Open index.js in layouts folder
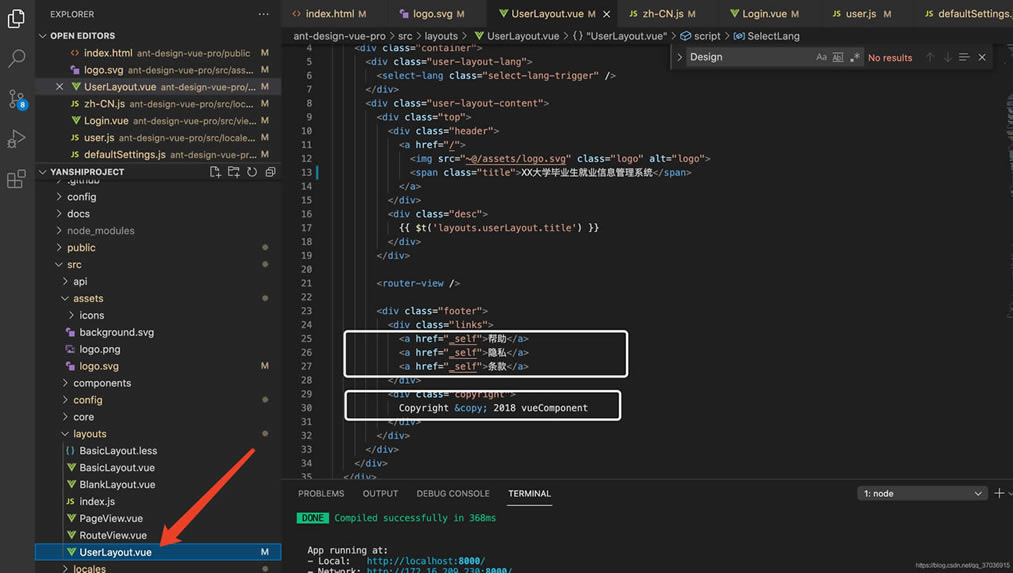The height and width of the screenshot is (573, 1013). pyautogui.click(x=97, y=501)
